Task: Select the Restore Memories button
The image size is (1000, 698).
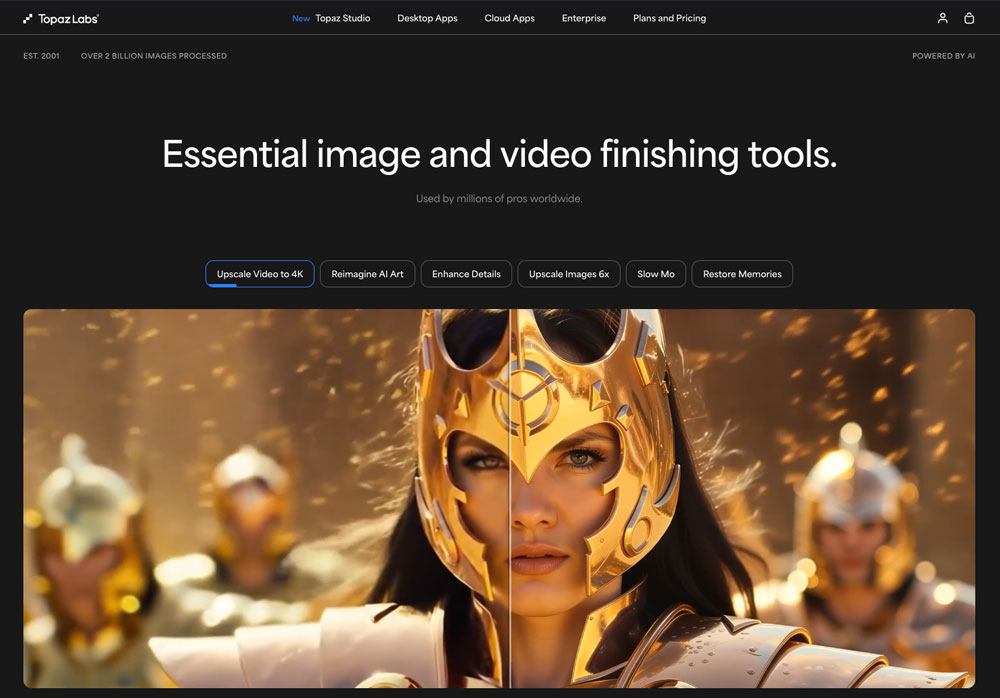Action: tap(742, 274)
